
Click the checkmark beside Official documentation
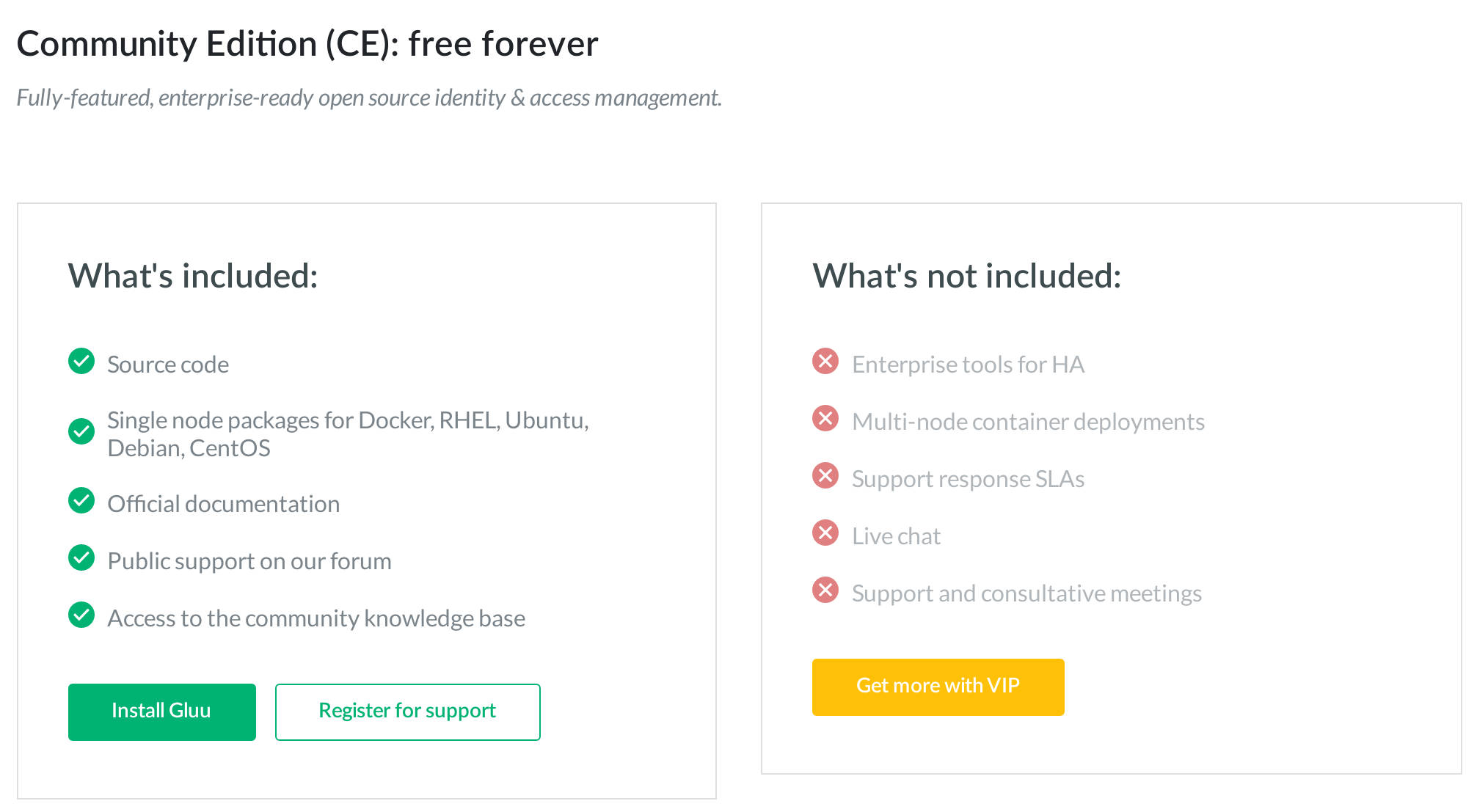pyautogui.click(x=81, y=501)
